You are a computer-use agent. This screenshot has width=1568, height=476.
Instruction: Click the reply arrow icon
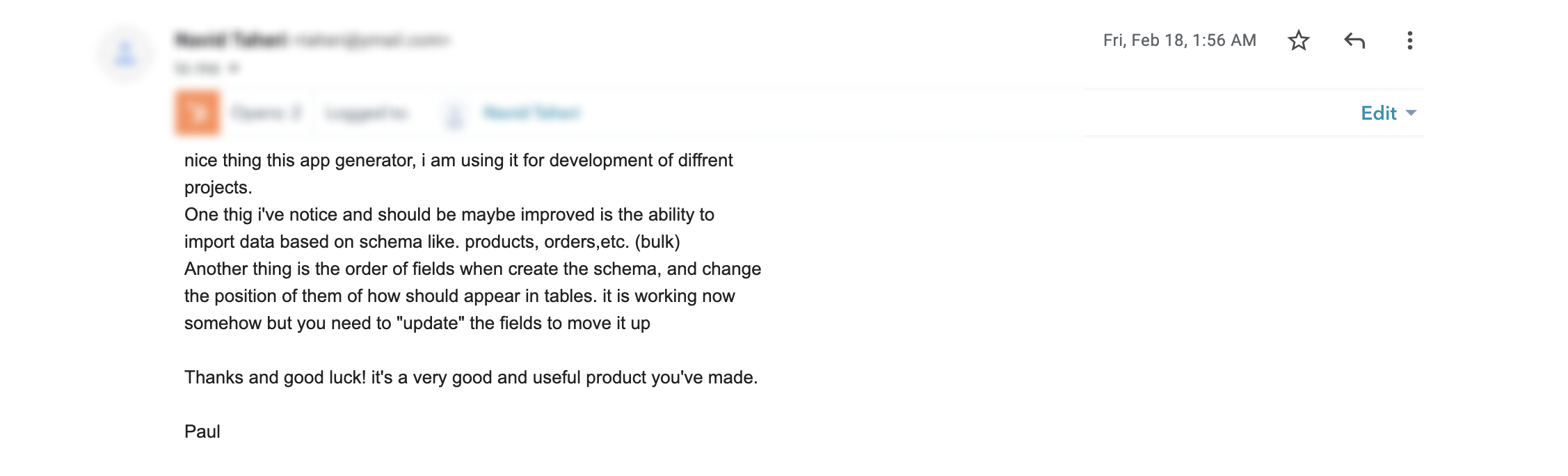1354,40
